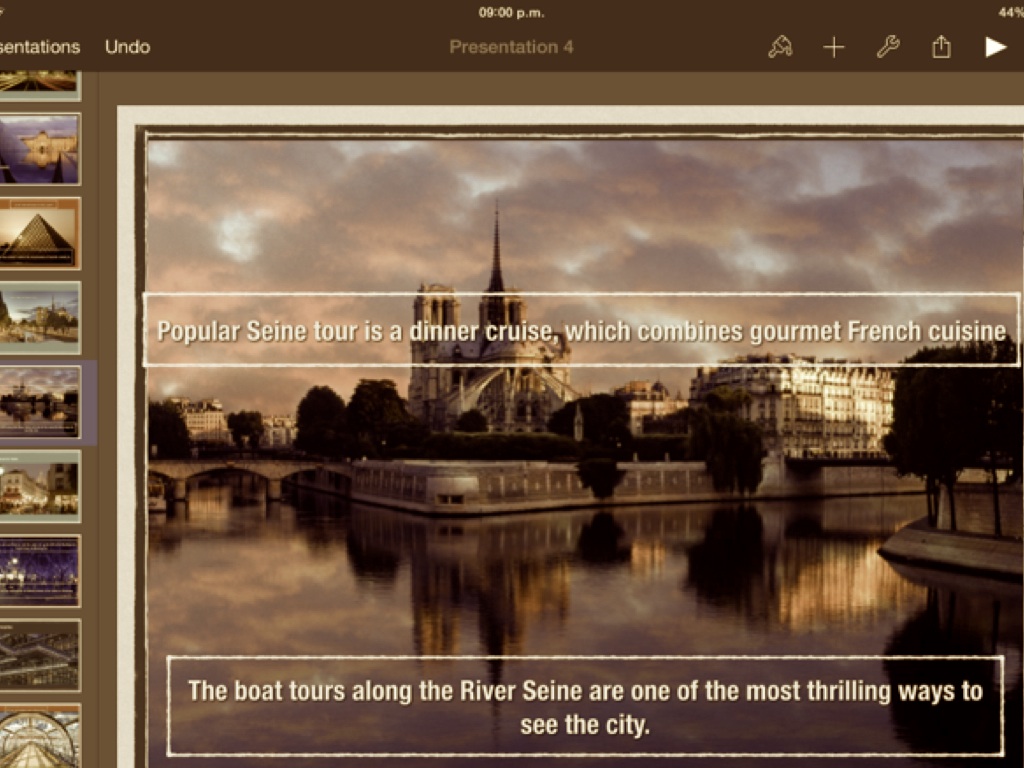
Task: Select the currently highlighted Notre Dame river thumbnail
Action: 40,401
